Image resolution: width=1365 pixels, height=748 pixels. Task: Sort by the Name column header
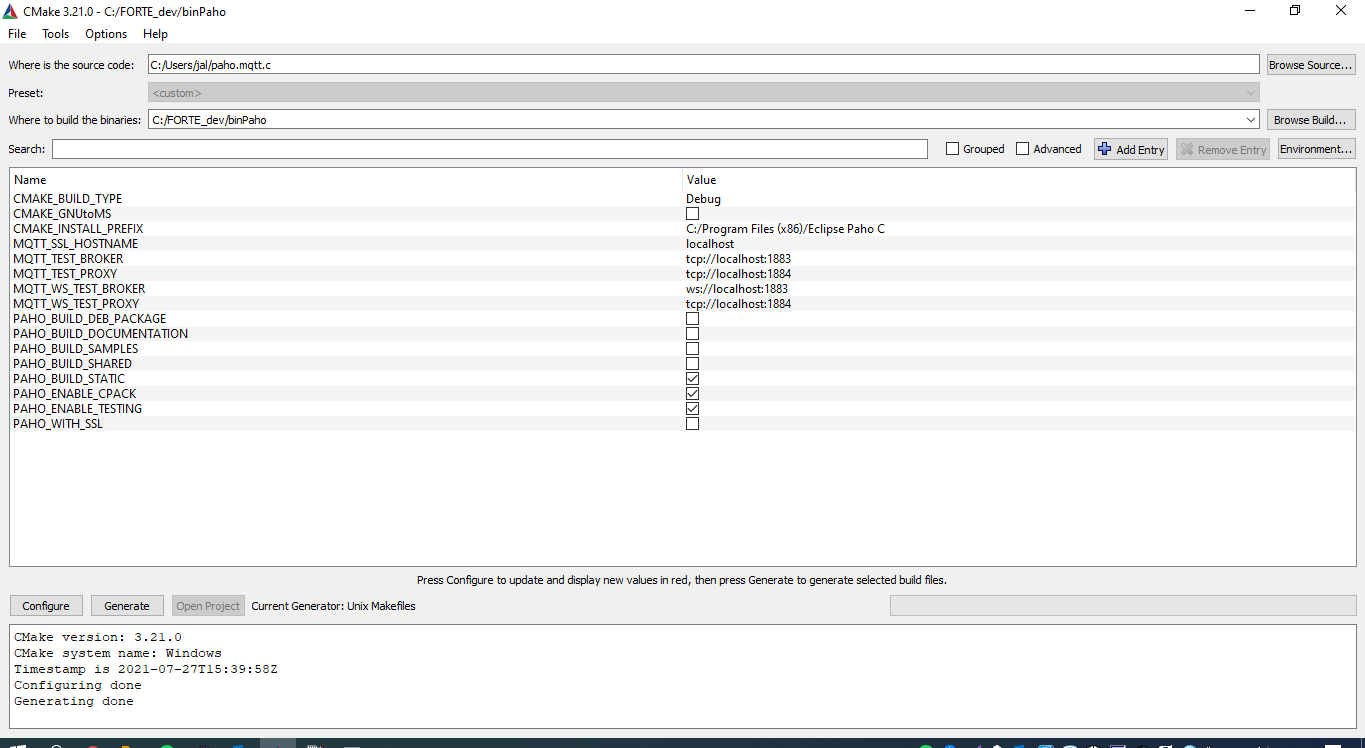point(346,180)
